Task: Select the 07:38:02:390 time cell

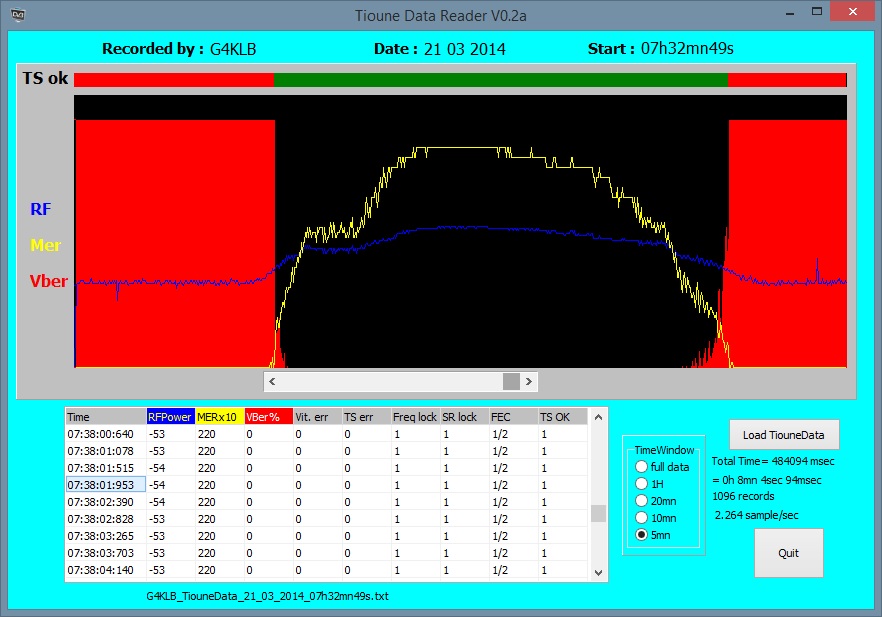Action: (x=106, y=502)
